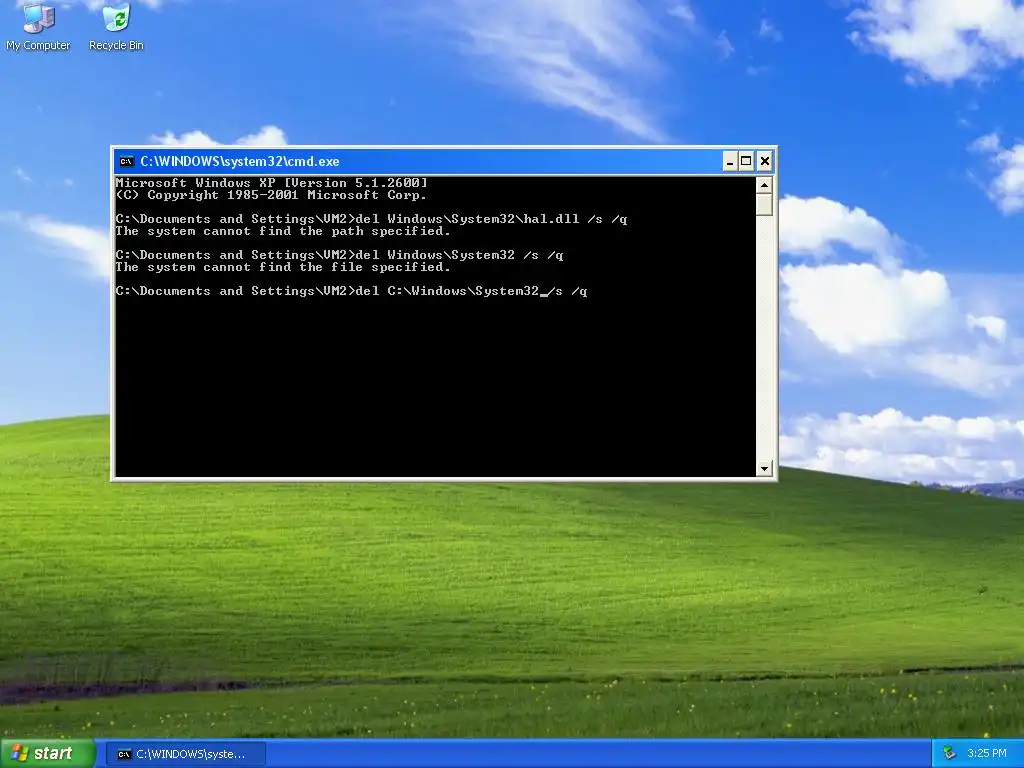Select the Recycle Bin desktop icon
1024x768 pixels.
click(116, 26)
